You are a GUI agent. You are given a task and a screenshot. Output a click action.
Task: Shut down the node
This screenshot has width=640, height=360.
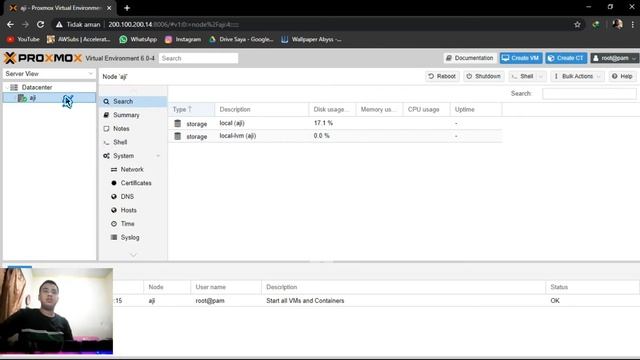coord(484,76)
